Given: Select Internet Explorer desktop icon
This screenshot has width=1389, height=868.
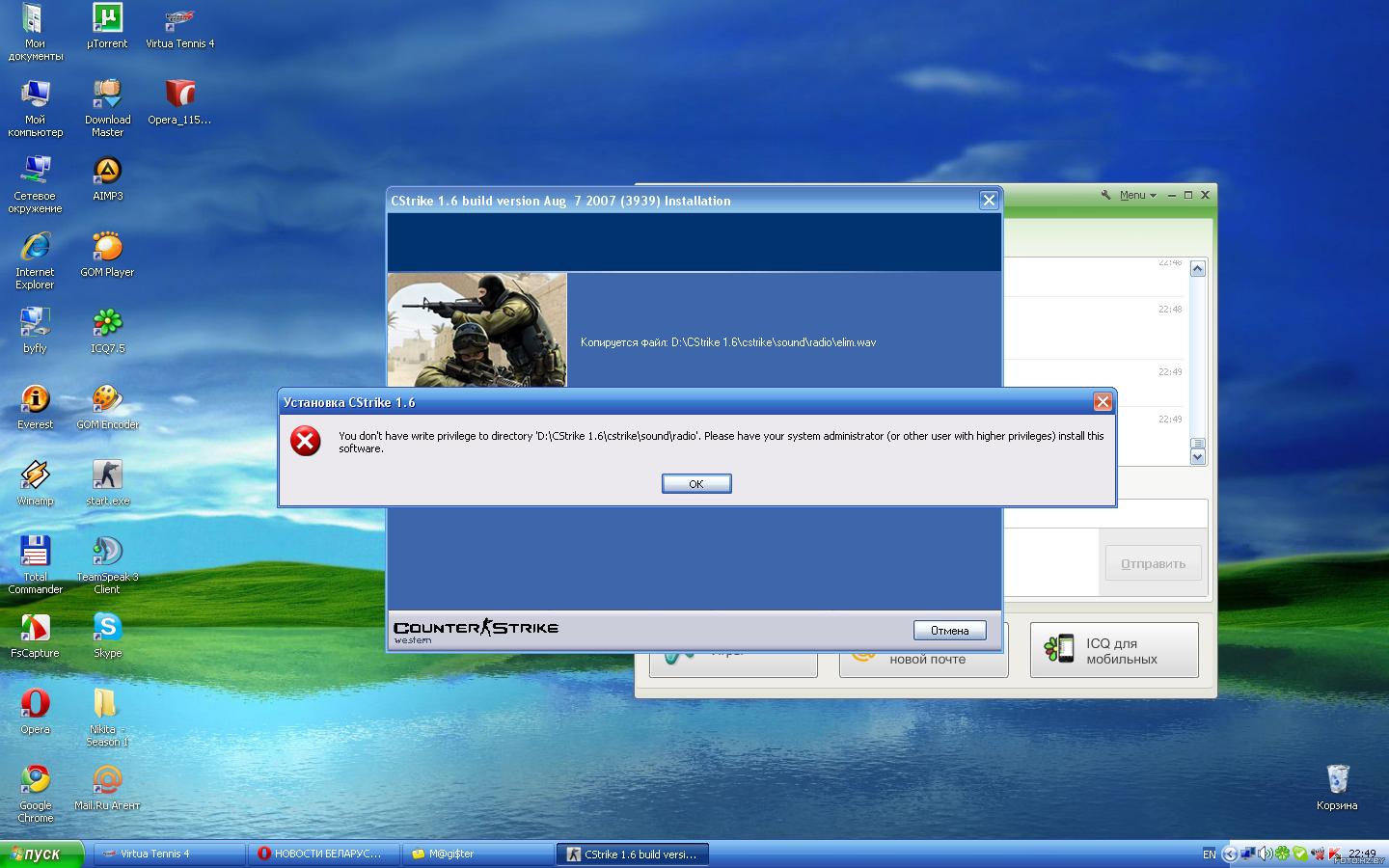Looking at the screenshot, I should (35, 260).
